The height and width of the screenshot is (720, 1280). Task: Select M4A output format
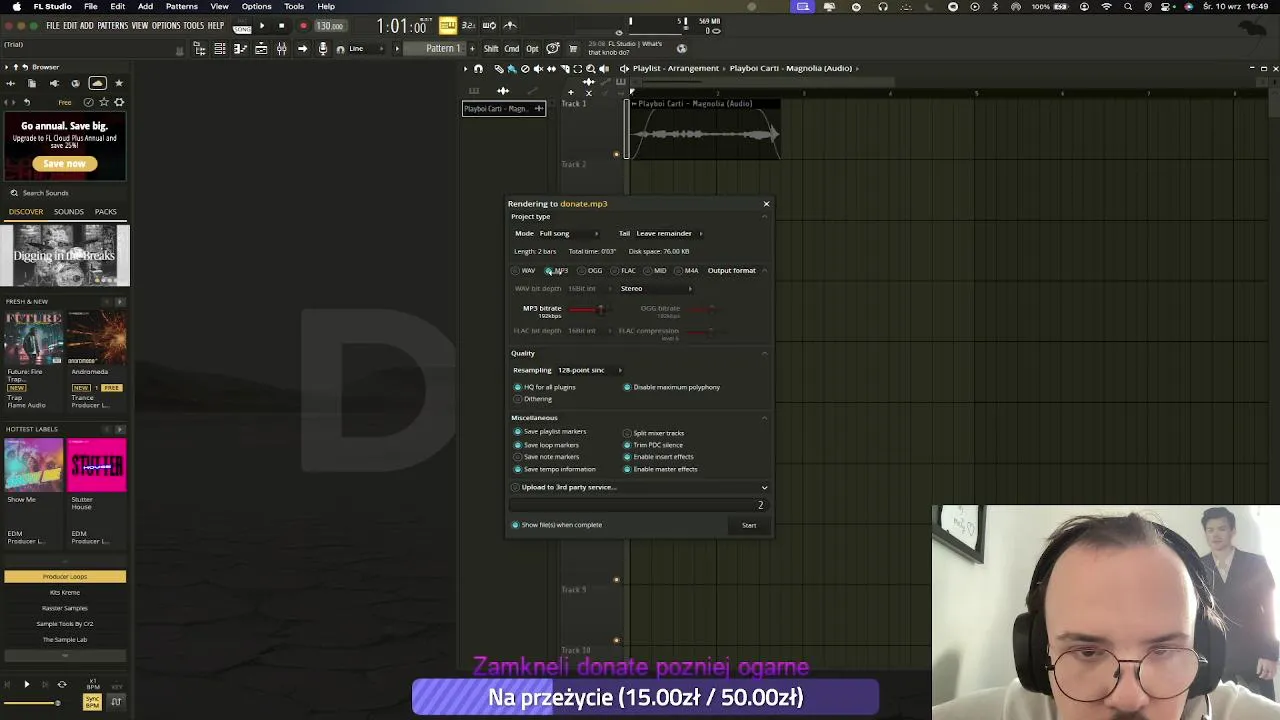[x=687, y=271]
